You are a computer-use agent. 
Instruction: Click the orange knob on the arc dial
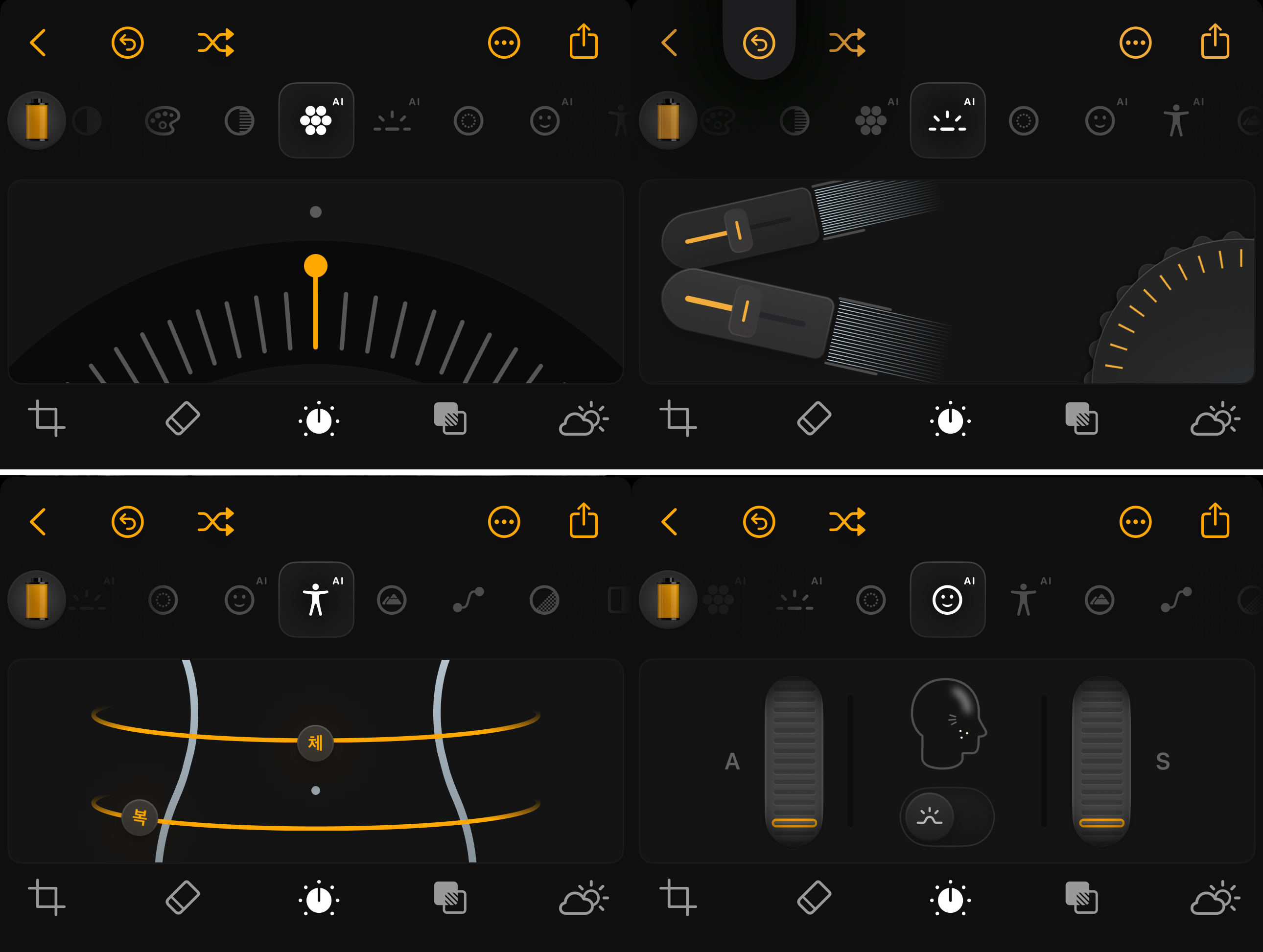pos(316,266)
